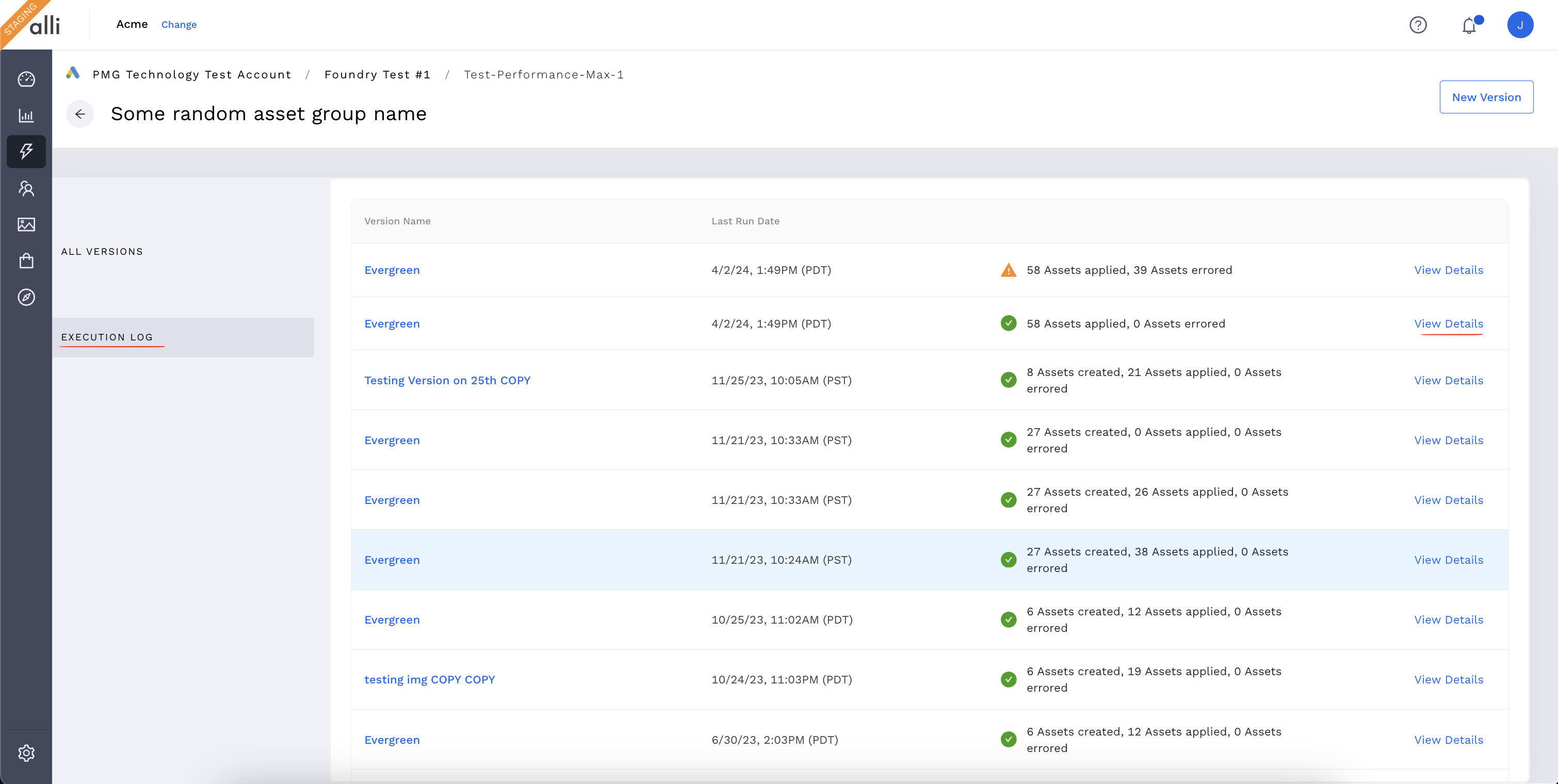1558x784 pixels.
Task: Click warning icon on 39 errored row
Action: tap(1008, 270)
